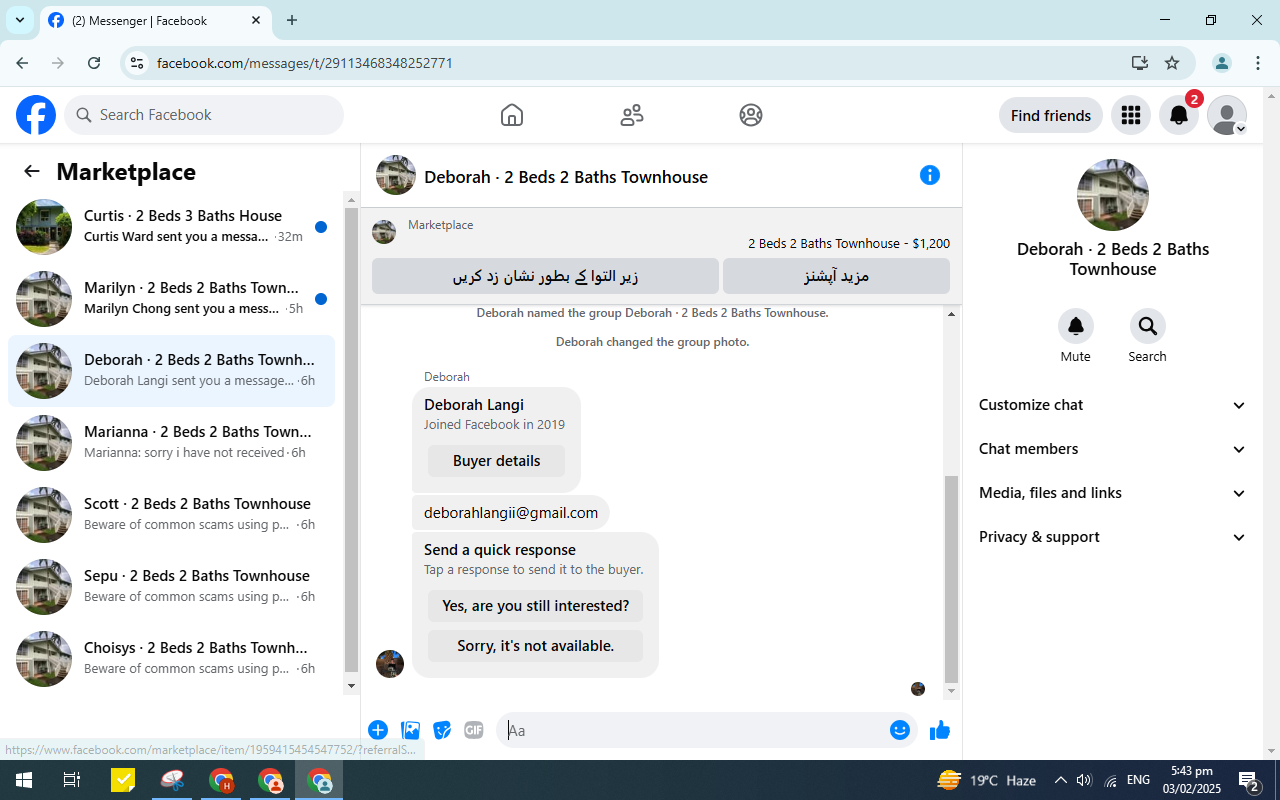1280x800 pixels.
Task: Open the install app icon in address bar
Action: 1140,63
